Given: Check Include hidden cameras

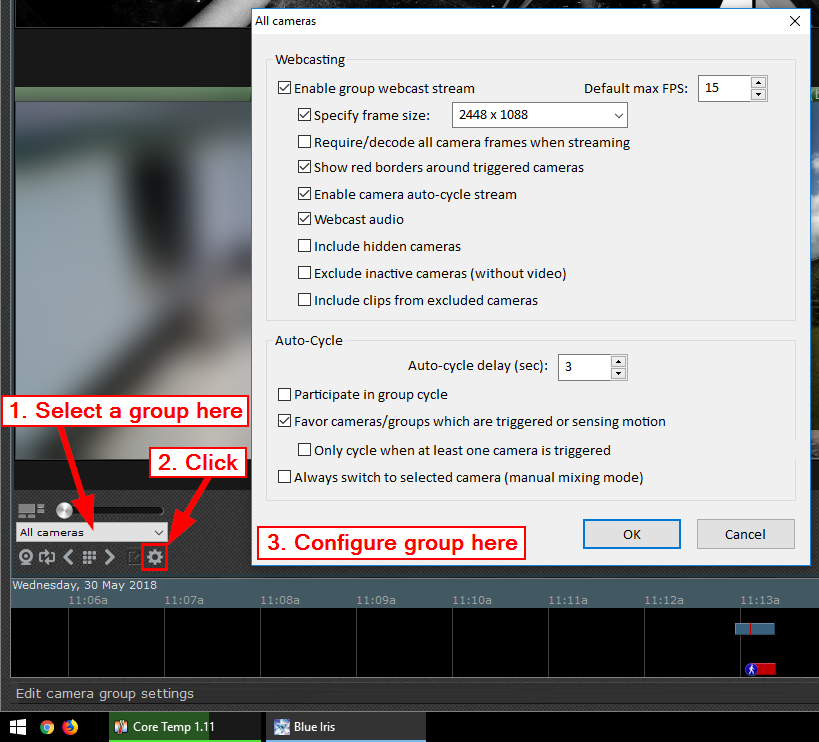Looking at the screenshot, I should pos(304,245).
